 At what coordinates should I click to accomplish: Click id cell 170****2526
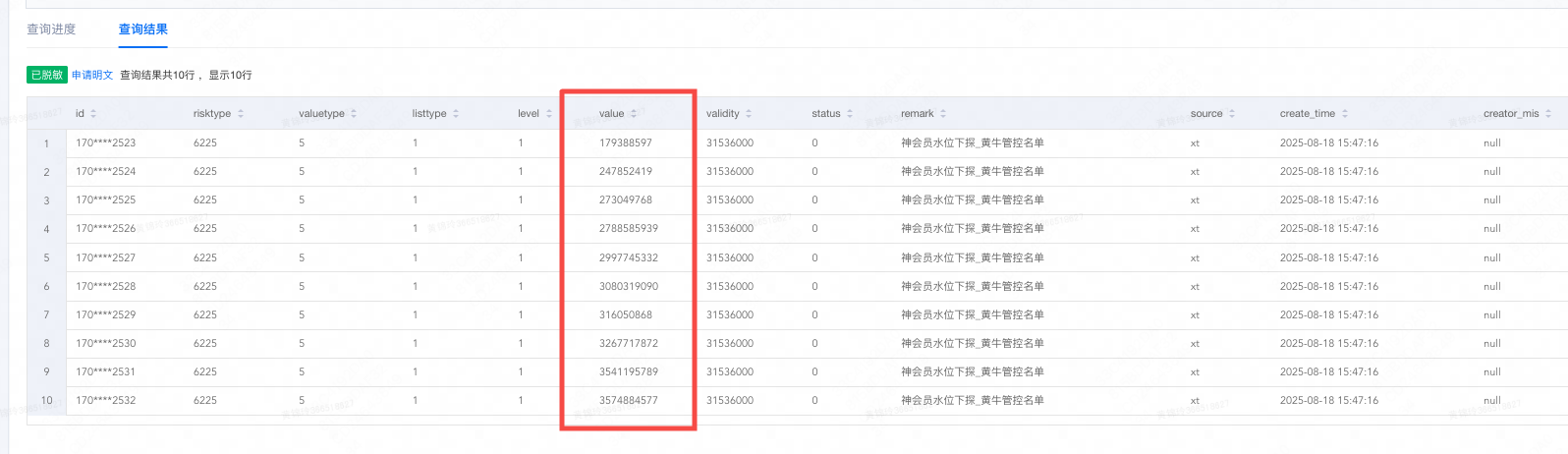click(x=106, y=228)
